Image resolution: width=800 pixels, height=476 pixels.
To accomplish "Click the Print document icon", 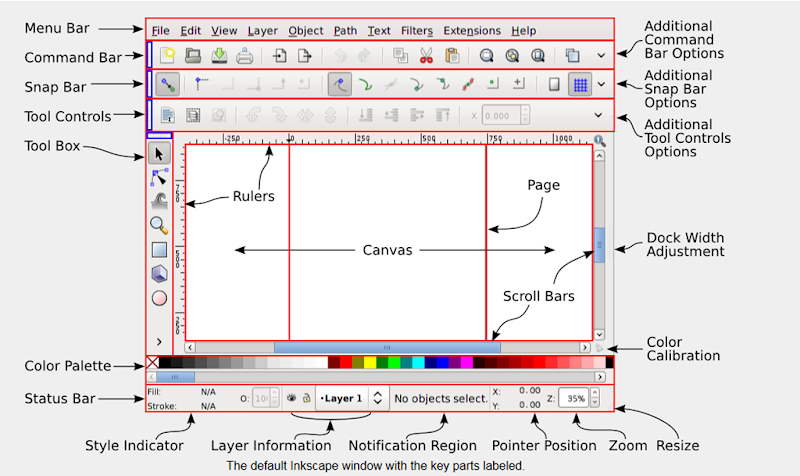I will click(x=244, y=56).
